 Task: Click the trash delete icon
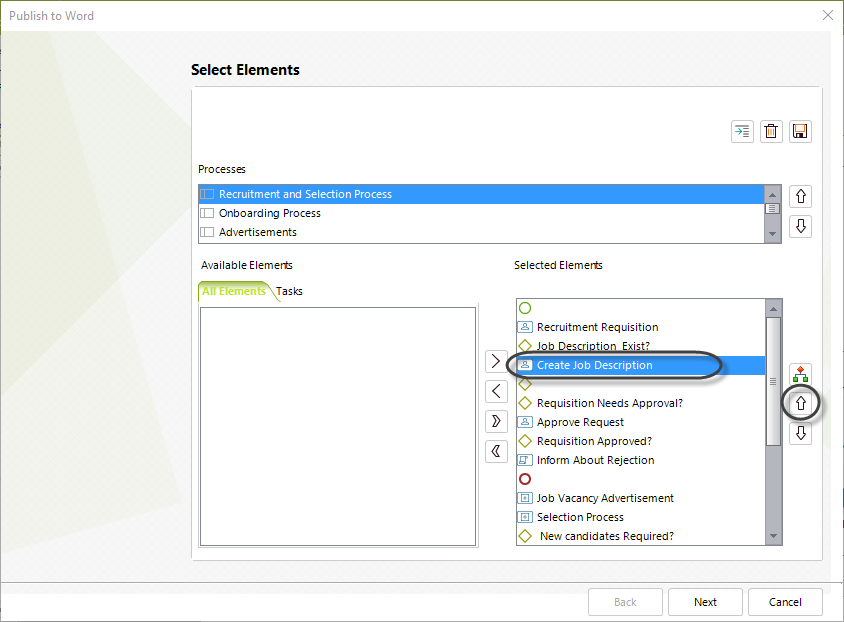click(771, 131)
